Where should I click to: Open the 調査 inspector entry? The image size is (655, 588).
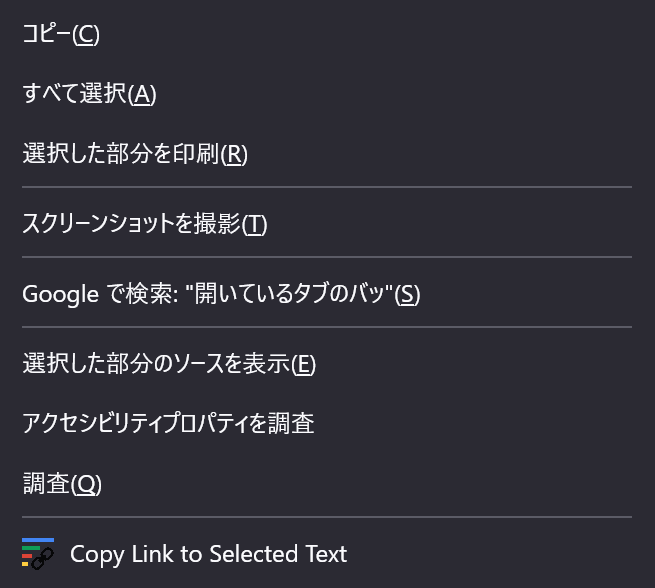tap(328, 484)
